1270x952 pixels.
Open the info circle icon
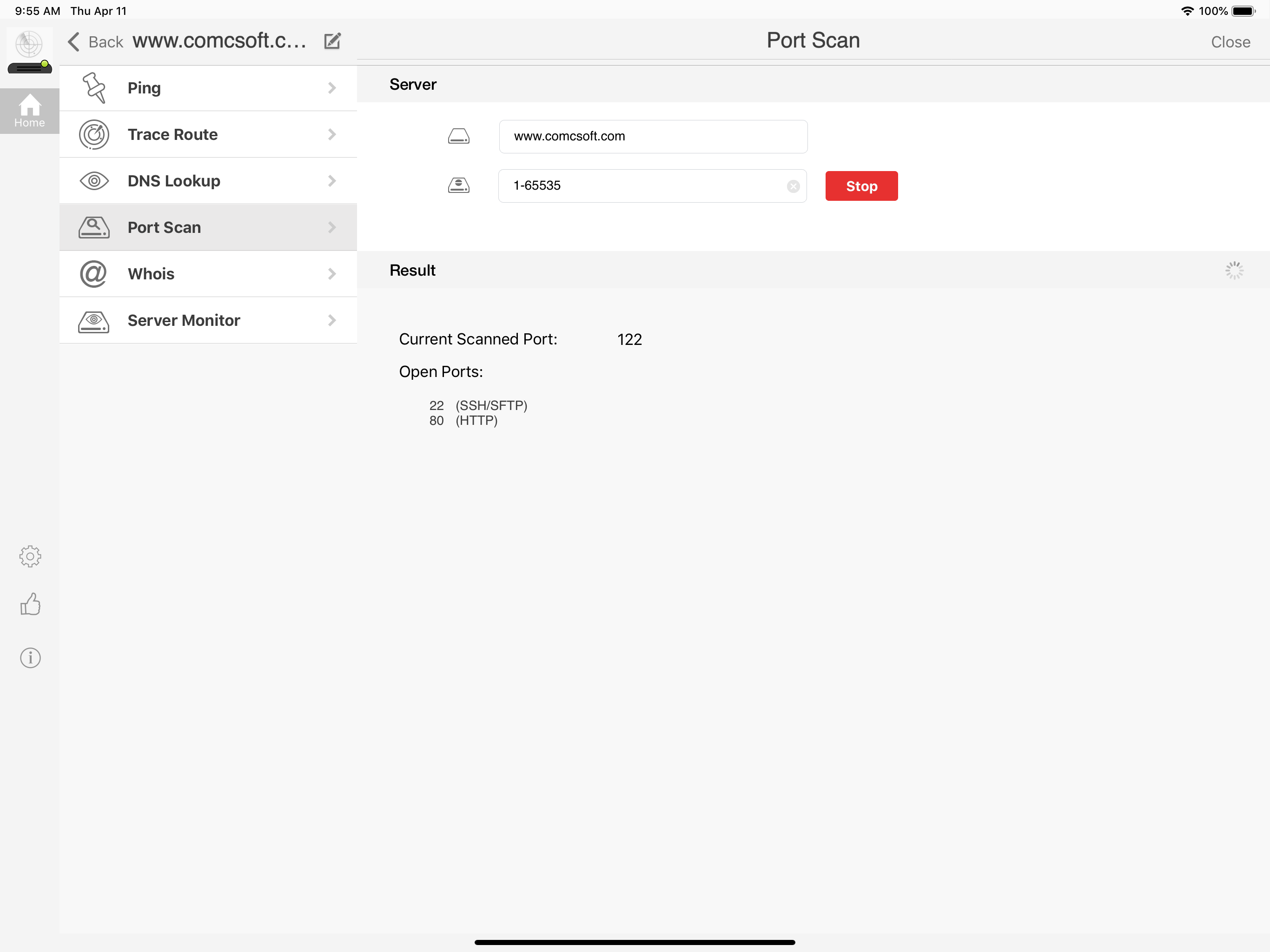pyautogui.click(x=30, y=657)
